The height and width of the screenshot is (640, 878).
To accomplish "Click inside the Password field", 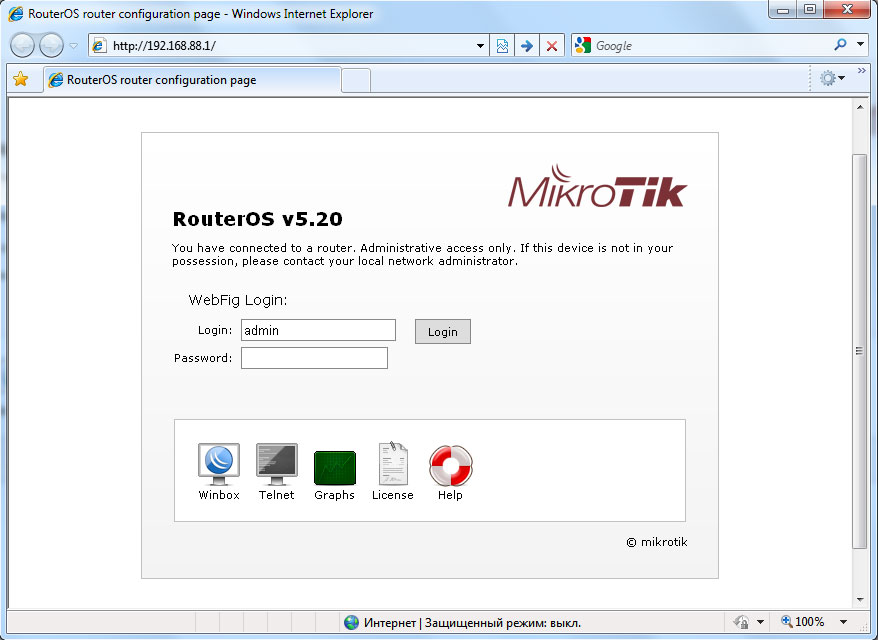I will [x=313, y=357].
